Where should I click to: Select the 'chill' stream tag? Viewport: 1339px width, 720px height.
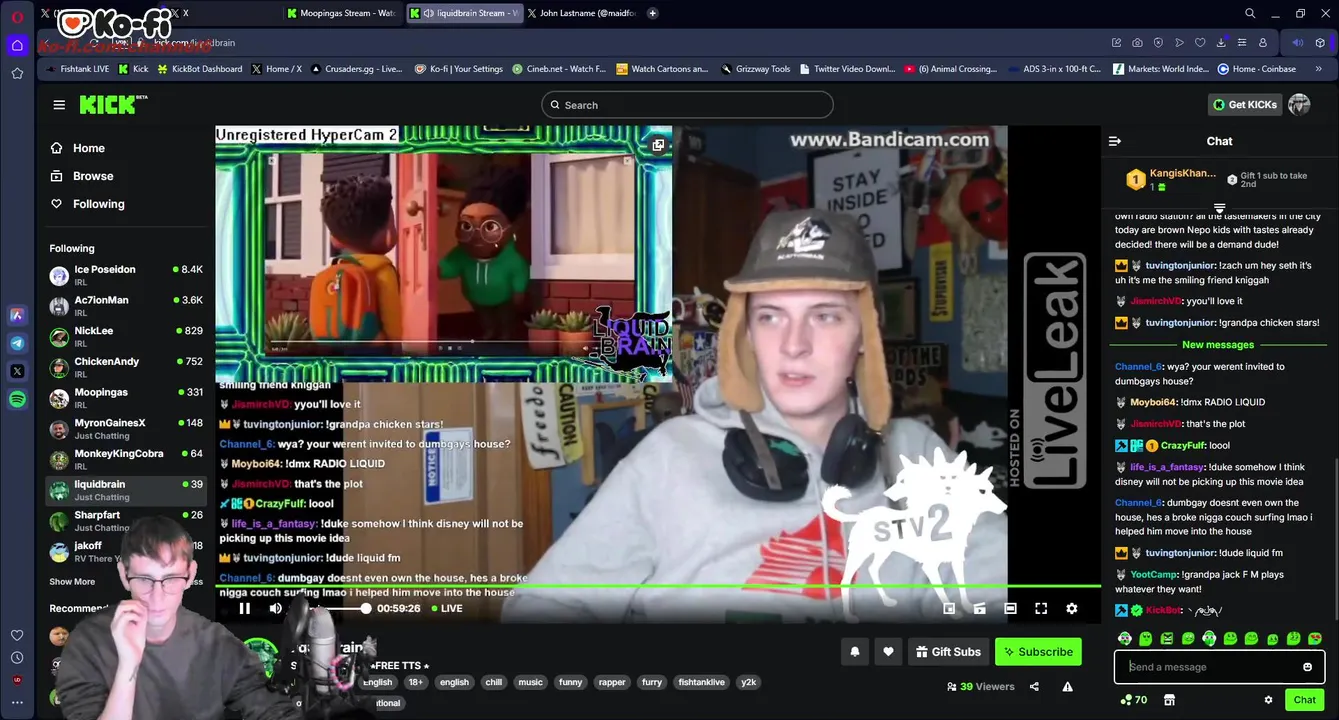[x=494, y=682]
